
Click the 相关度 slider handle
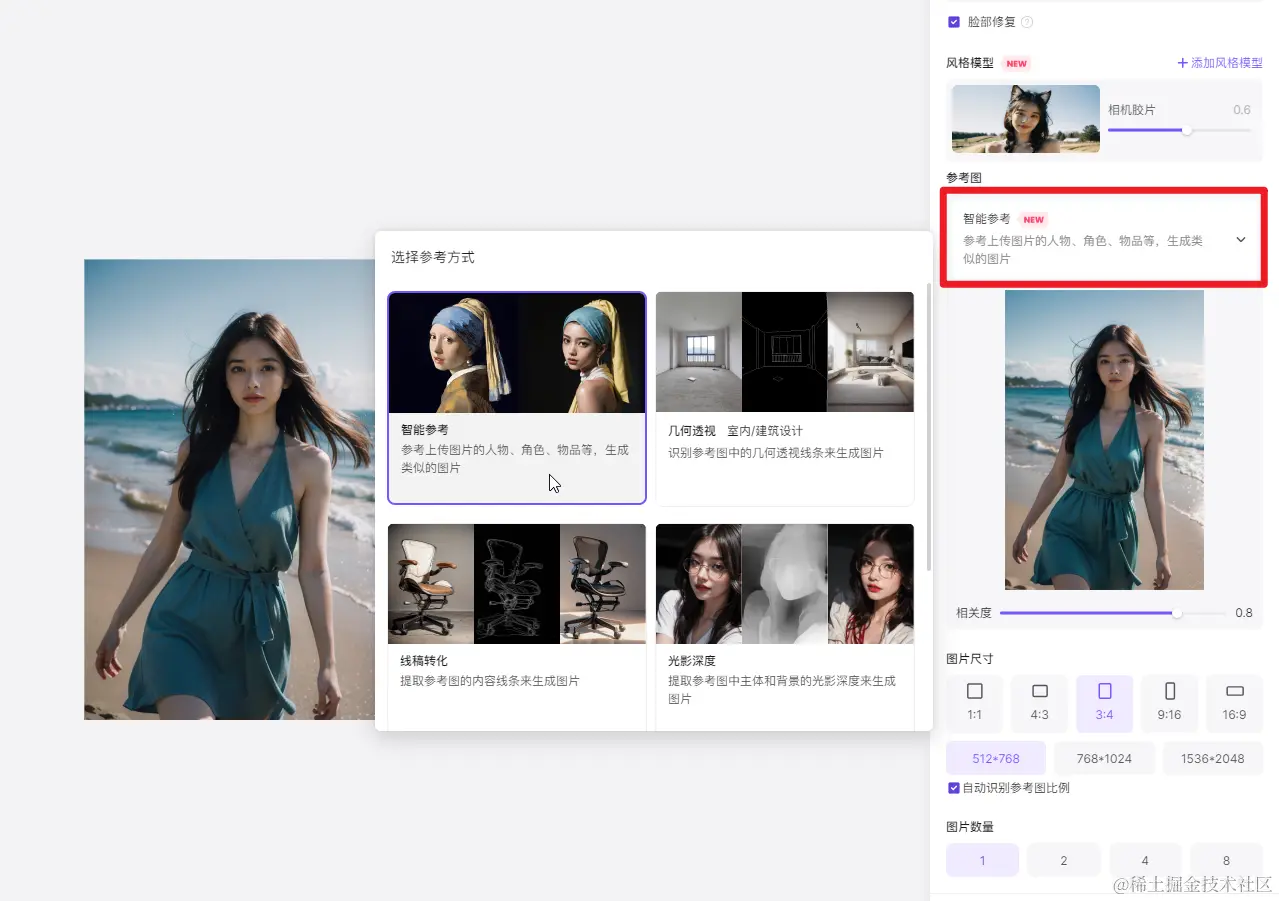coord(1175,613)
